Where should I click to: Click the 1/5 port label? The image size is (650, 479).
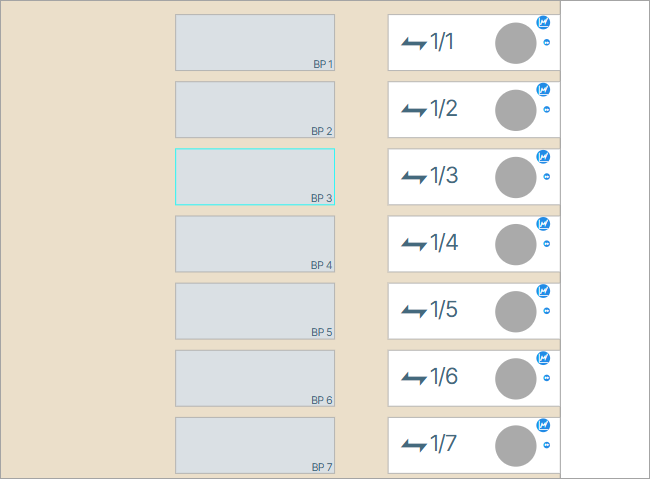443,310
